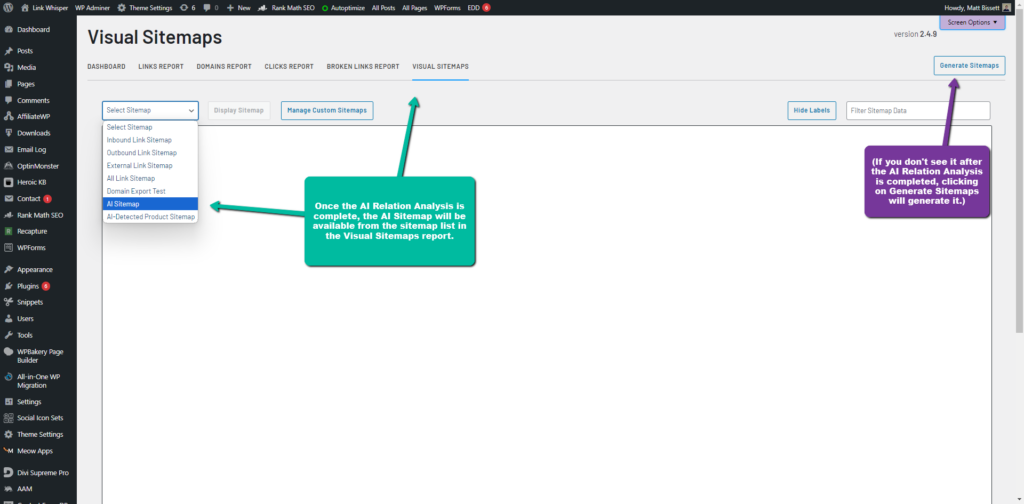Switch to the Dashboard report tab
This screenshot has width=1024, height=504.
pos(106,67)
